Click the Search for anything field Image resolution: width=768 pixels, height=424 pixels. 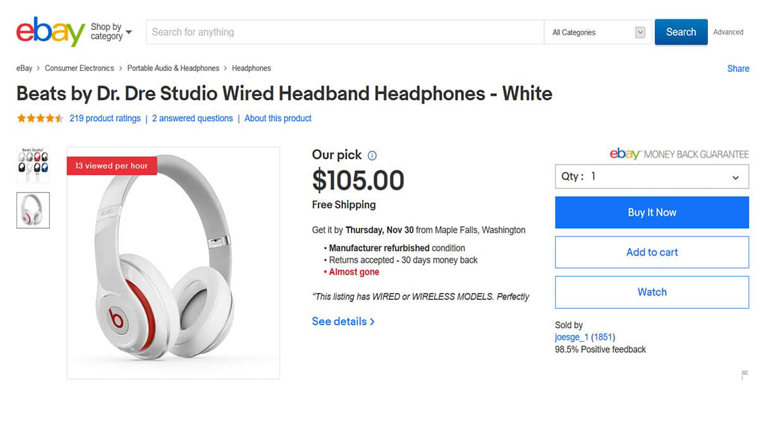pos(345,32)
